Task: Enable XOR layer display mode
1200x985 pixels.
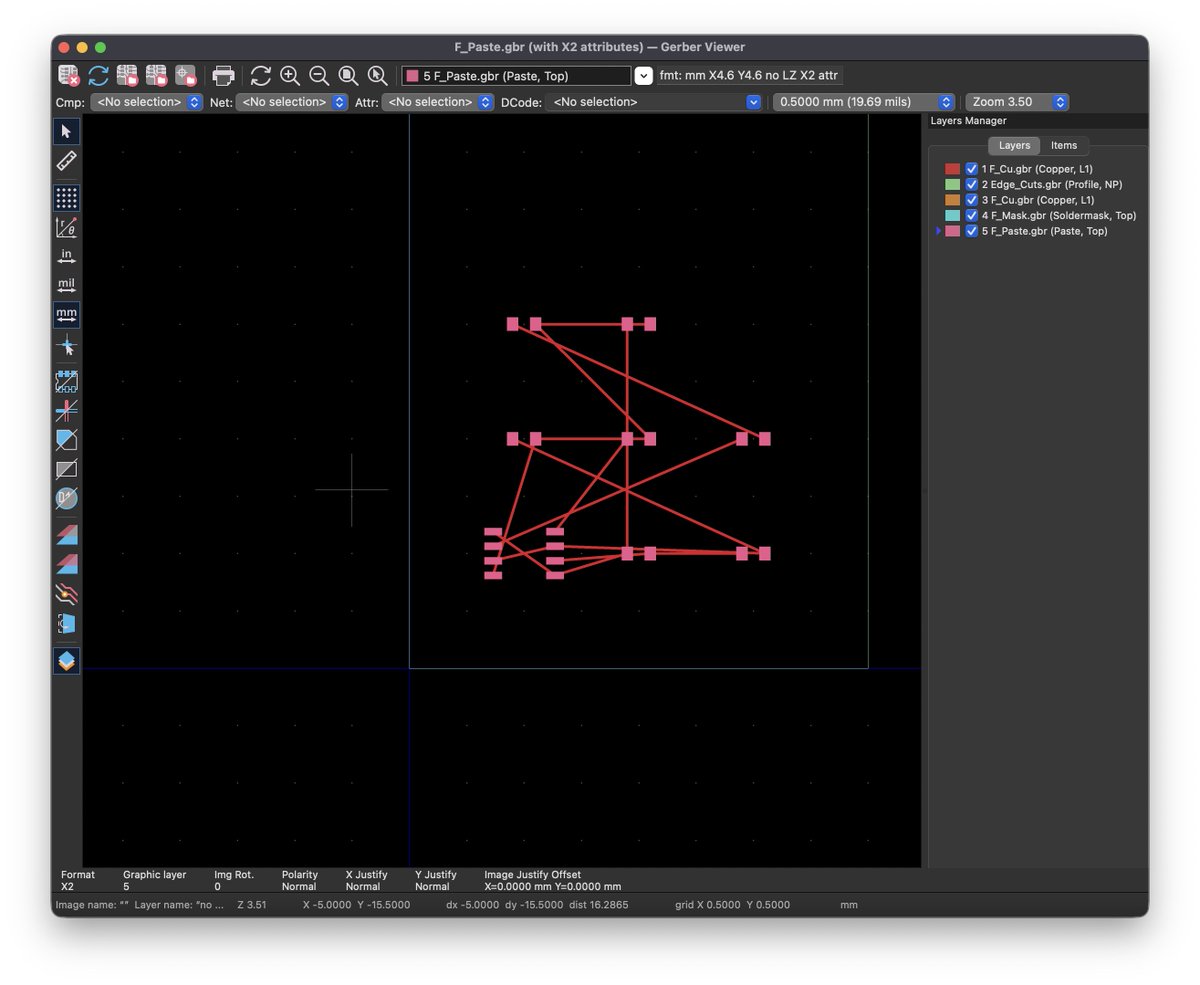Action: point(67,564)
